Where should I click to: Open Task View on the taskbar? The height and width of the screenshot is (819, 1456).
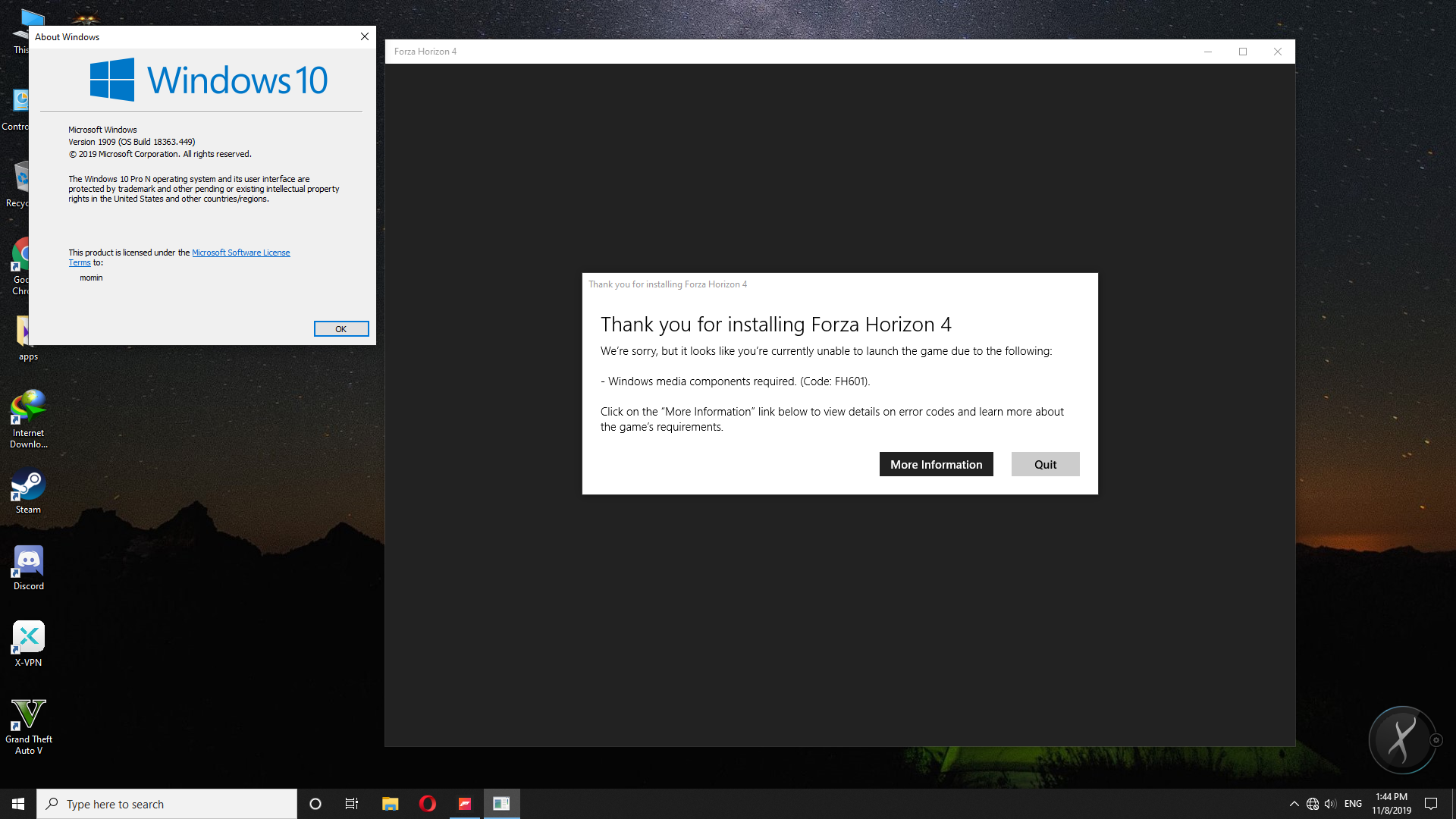click(352, 804)
